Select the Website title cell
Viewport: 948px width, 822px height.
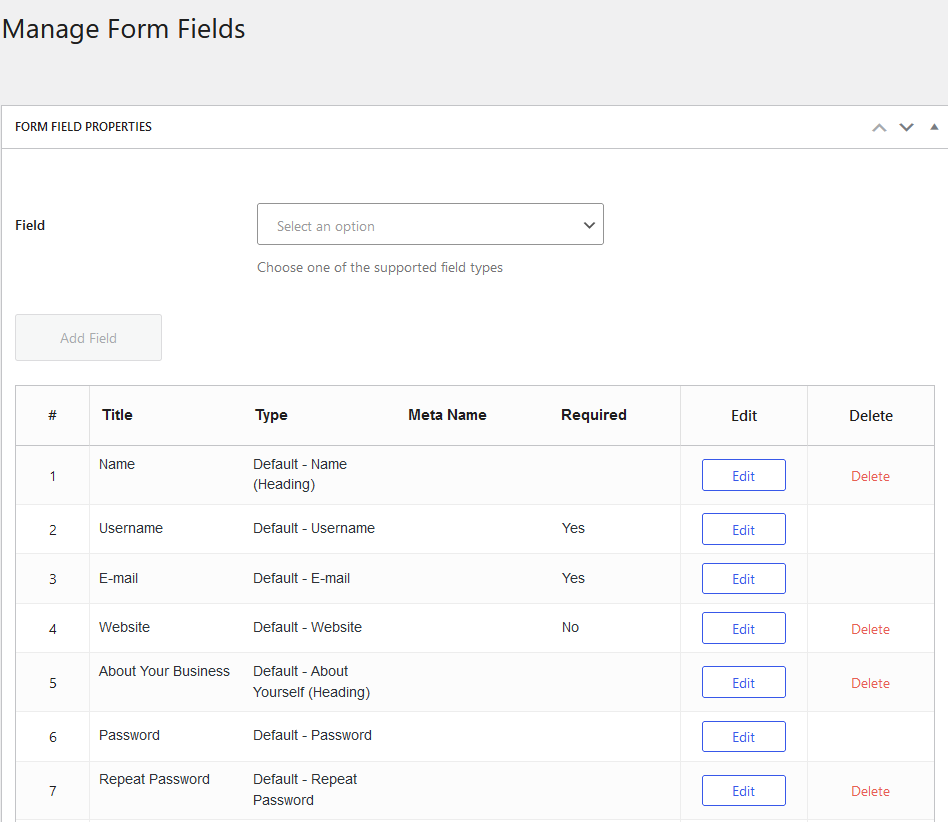[124, 627]
